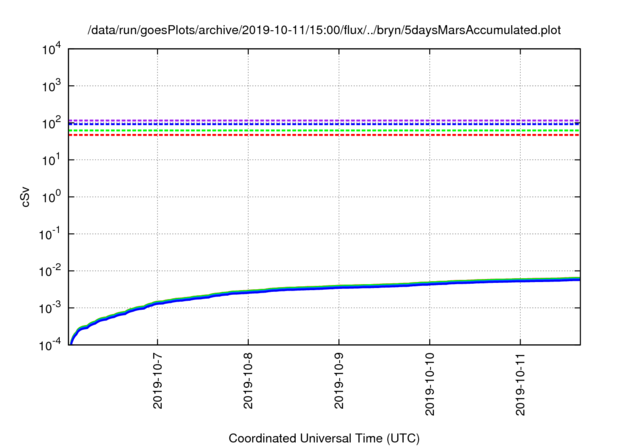Click the 10^3 y-axis tick label
This screenshot has width=640, height=448.
point(51,86)
